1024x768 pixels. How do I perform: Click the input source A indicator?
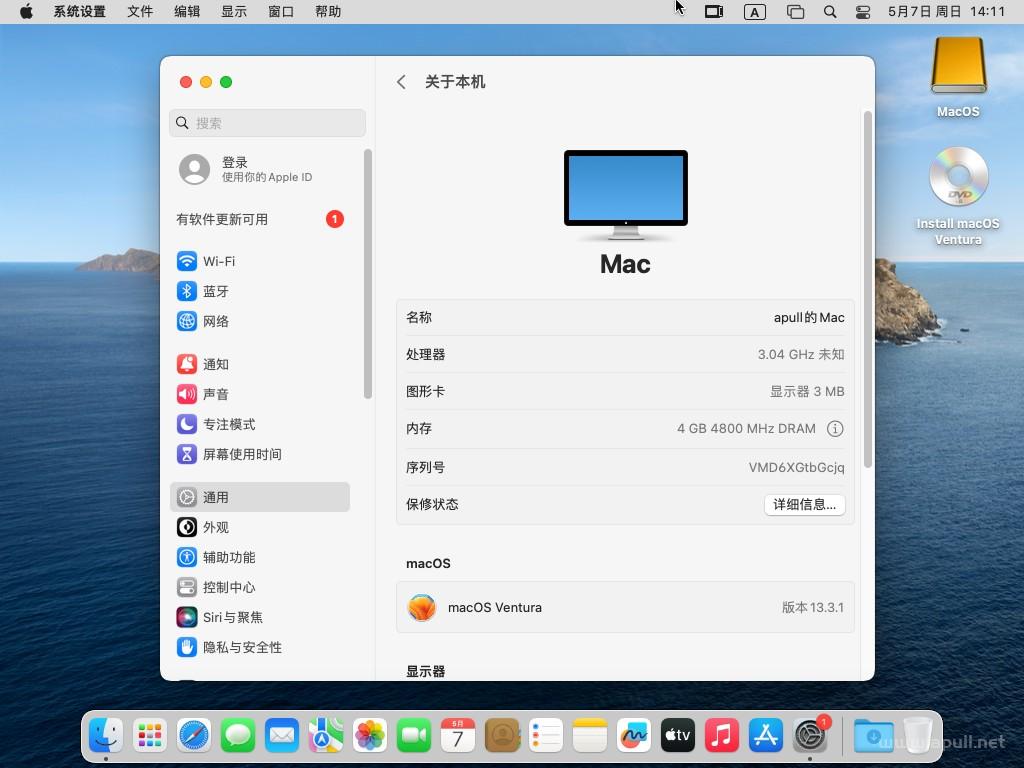(755, 12)
